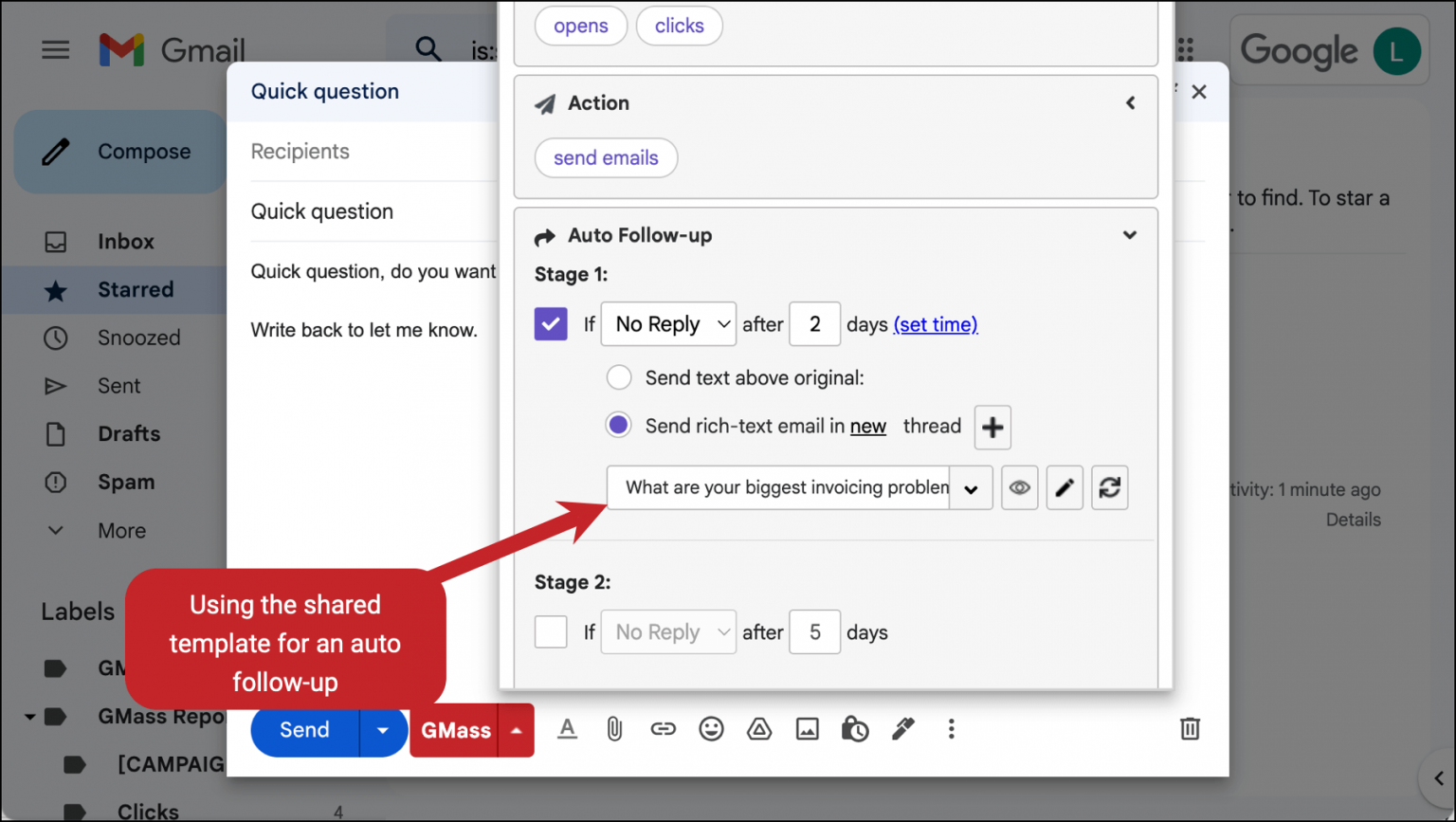The image size is (1456, 822).
Task: Insert a file from Google Drive
Action: coord(759,729)
